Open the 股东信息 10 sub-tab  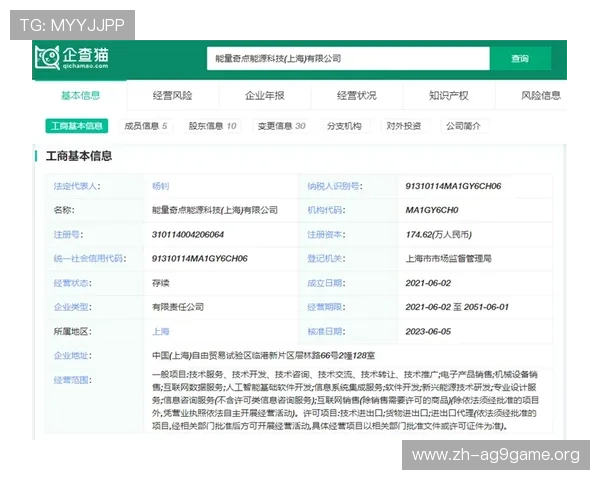tap(212, 126)
